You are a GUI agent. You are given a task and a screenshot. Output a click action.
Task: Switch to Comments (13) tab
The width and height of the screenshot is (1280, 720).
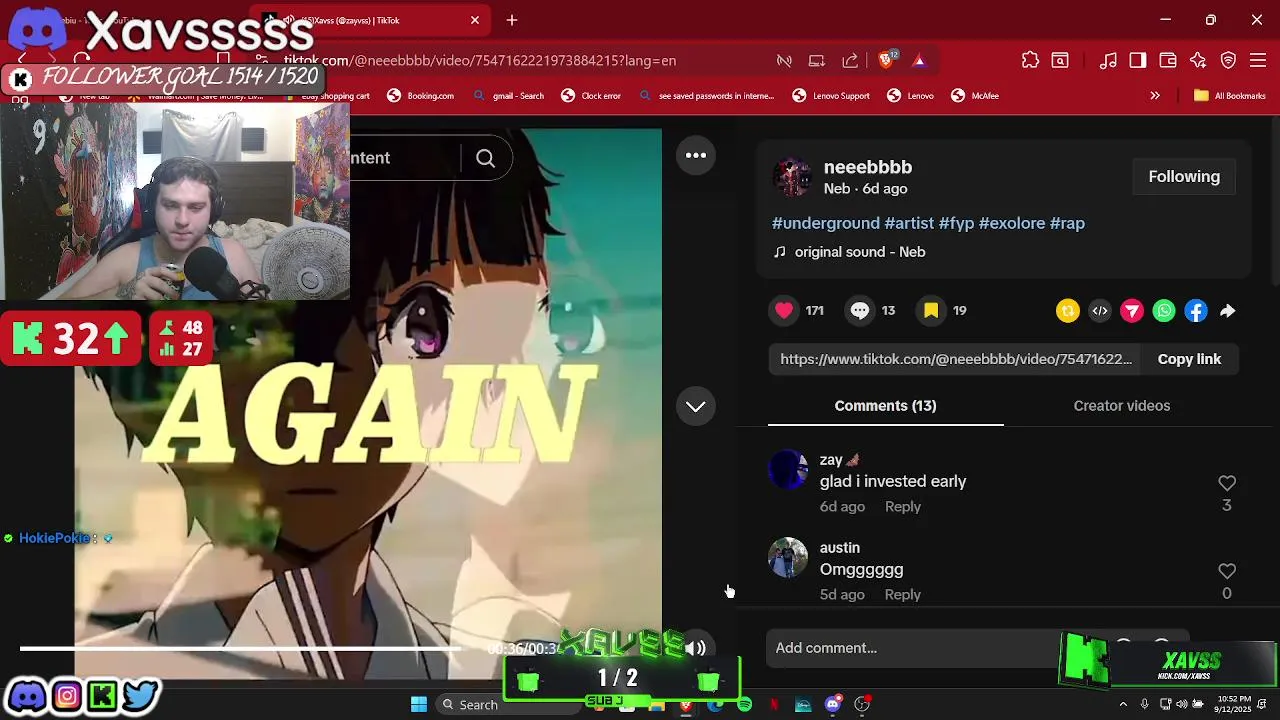[x=885, y=406]
